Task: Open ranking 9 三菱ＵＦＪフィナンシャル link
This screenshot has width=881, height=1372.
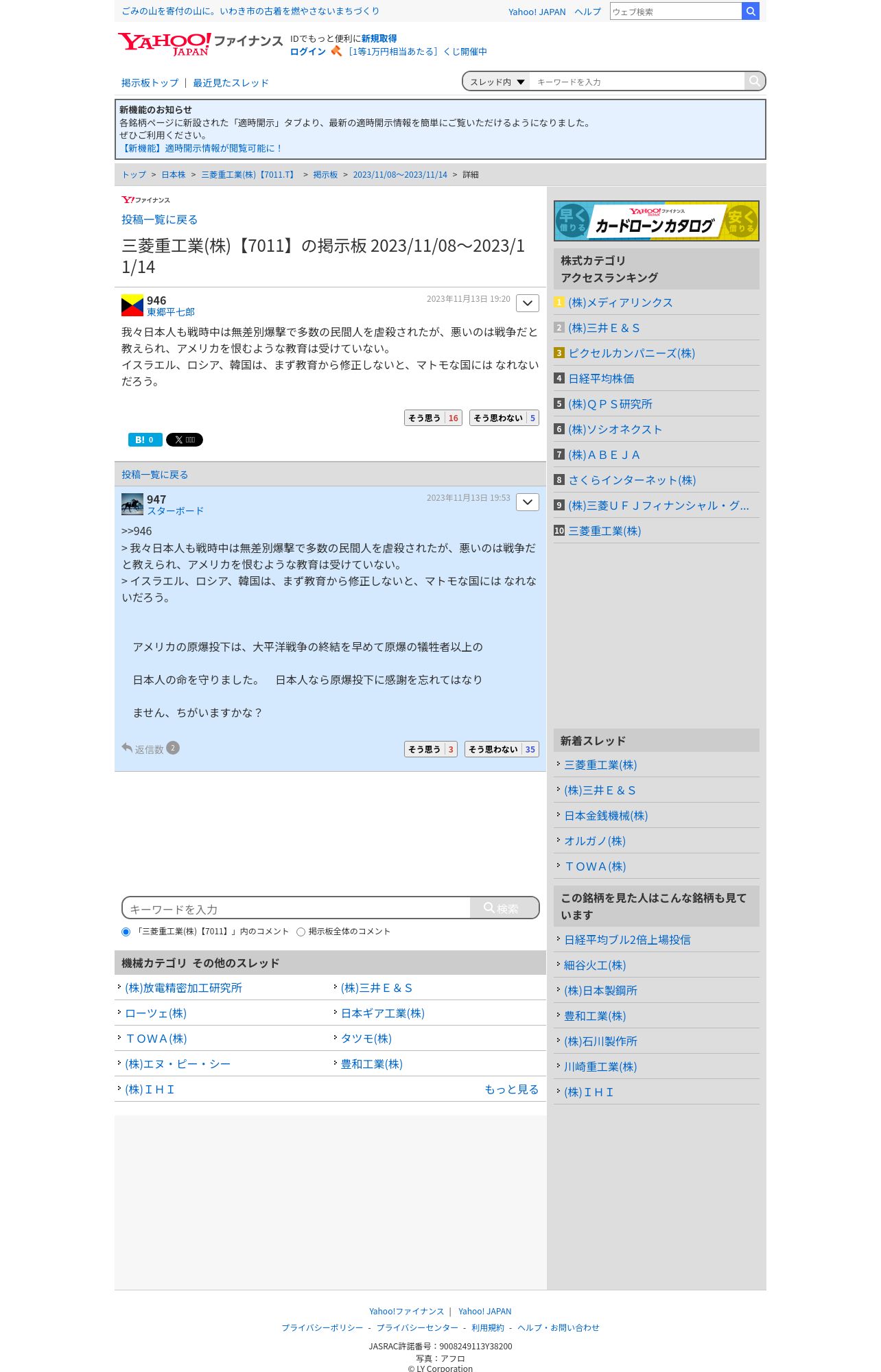Action: click(x=659, y=506)
